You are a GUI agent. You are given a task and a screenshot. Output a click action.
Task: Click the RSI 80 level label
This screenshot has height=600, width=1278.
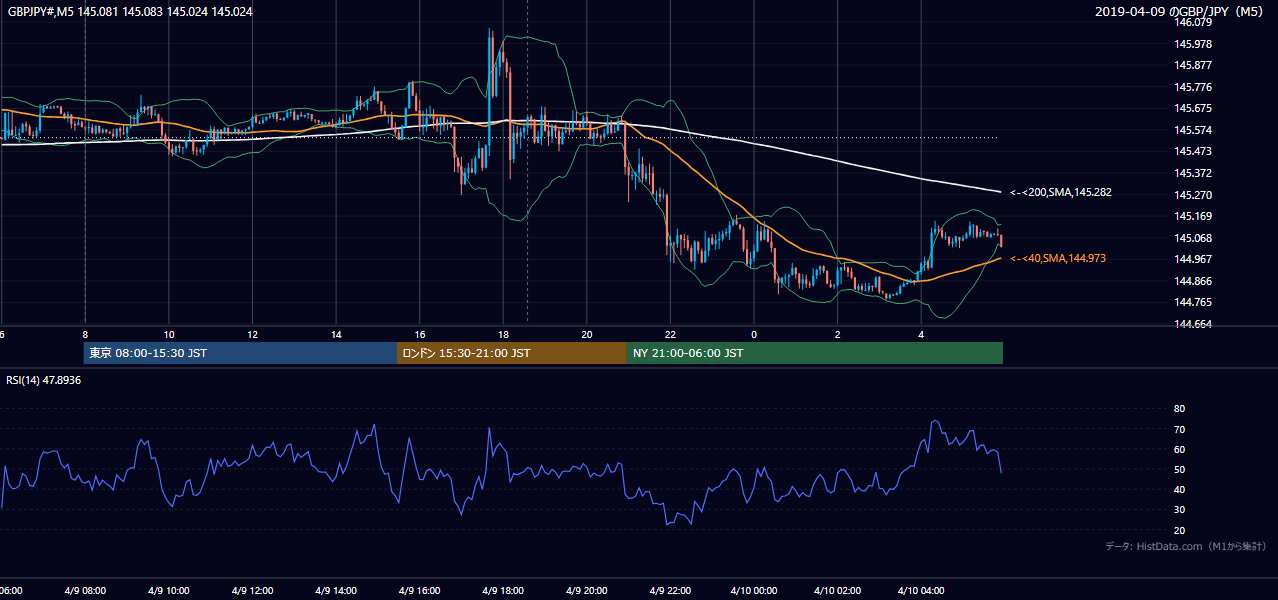tap(1179, 409)
